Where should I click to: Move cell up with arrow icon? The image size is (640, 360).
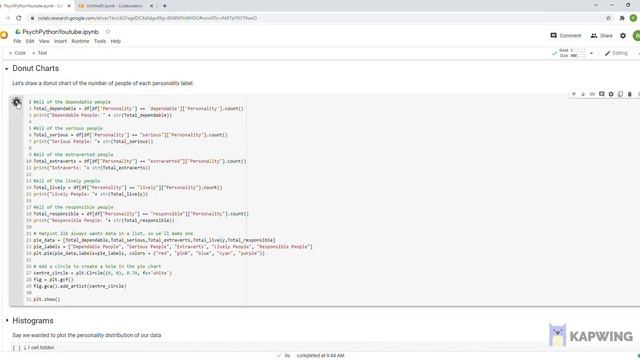click(573, 94)
